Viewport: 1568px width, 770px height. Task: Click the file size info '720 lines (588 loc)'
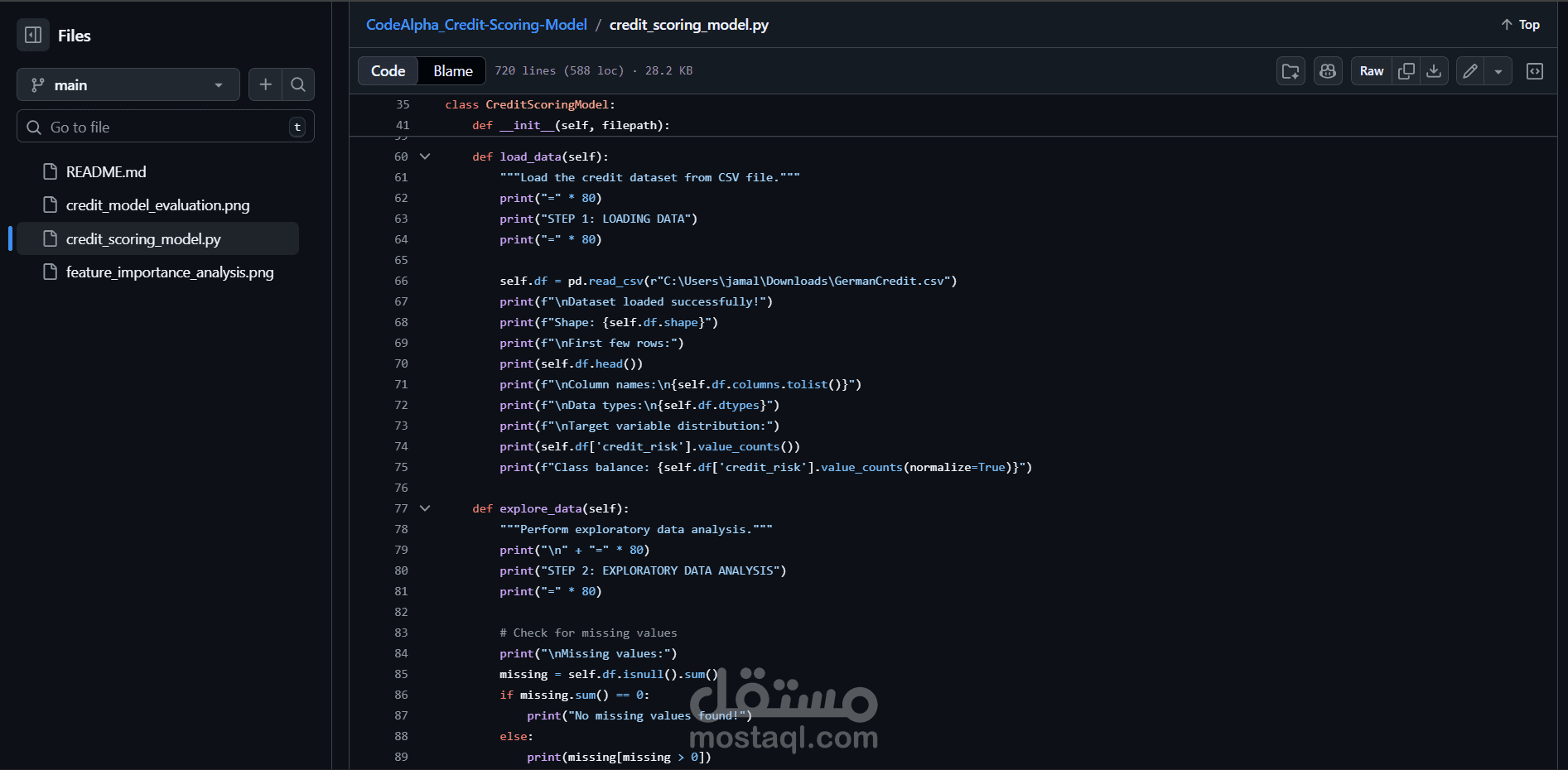click(x=559, y=70)
